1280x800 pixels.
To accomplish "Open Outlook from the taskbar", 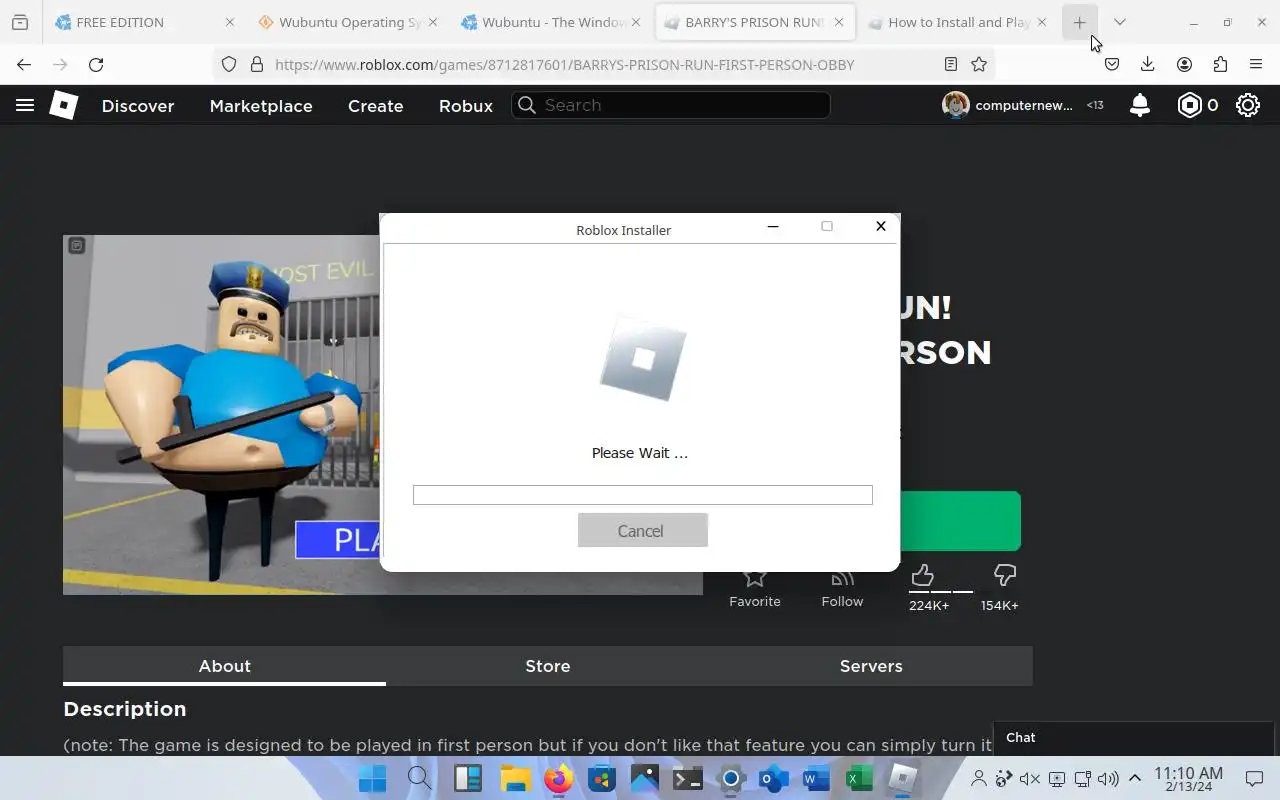I will click(x=773, y=778).
